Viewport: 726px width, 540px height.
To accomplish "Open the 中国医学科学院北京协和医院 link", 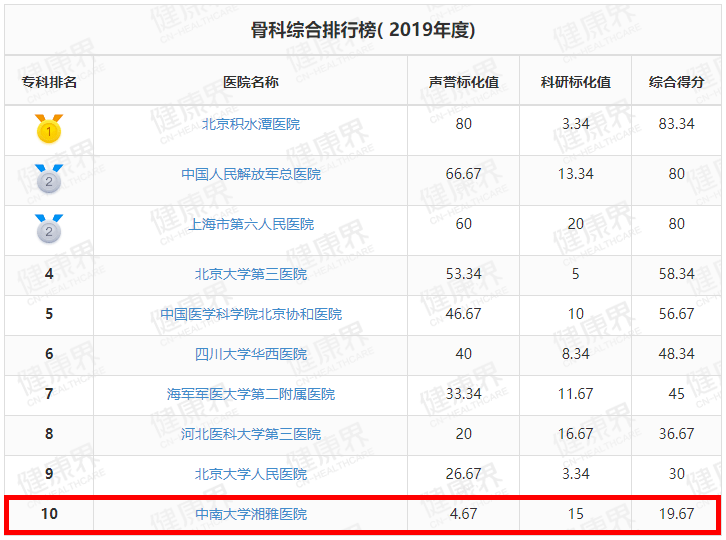I will click(251, 314).
